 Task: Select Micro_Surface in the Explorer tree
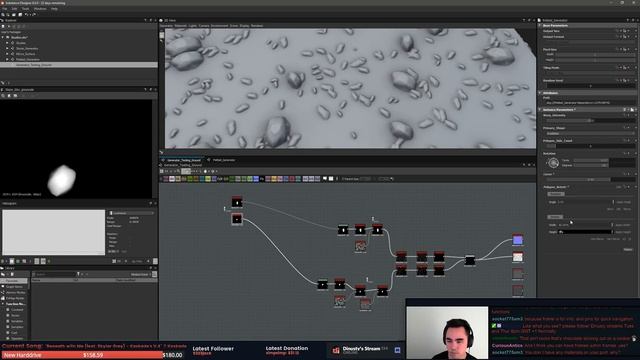coord(25,54)
